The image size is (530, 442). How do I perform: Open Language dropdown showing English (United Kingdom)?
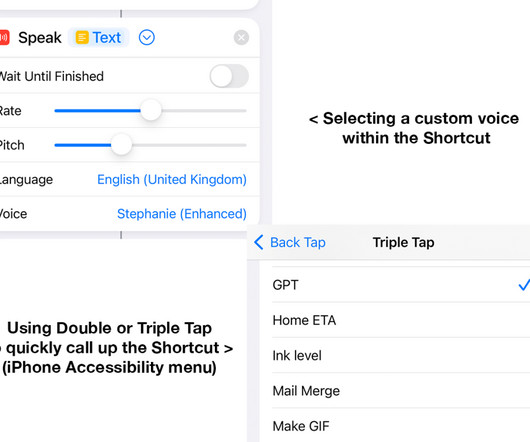pyautogui.click(x=172, y=179)
